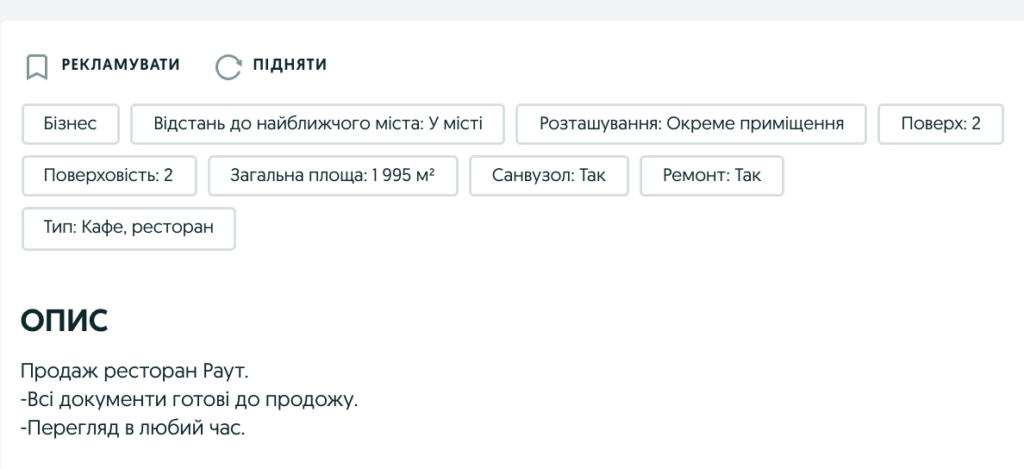The height and width of the screenshot is (469, 1024).
Task: Select the Бізнес tag
Action: point(70,124)
